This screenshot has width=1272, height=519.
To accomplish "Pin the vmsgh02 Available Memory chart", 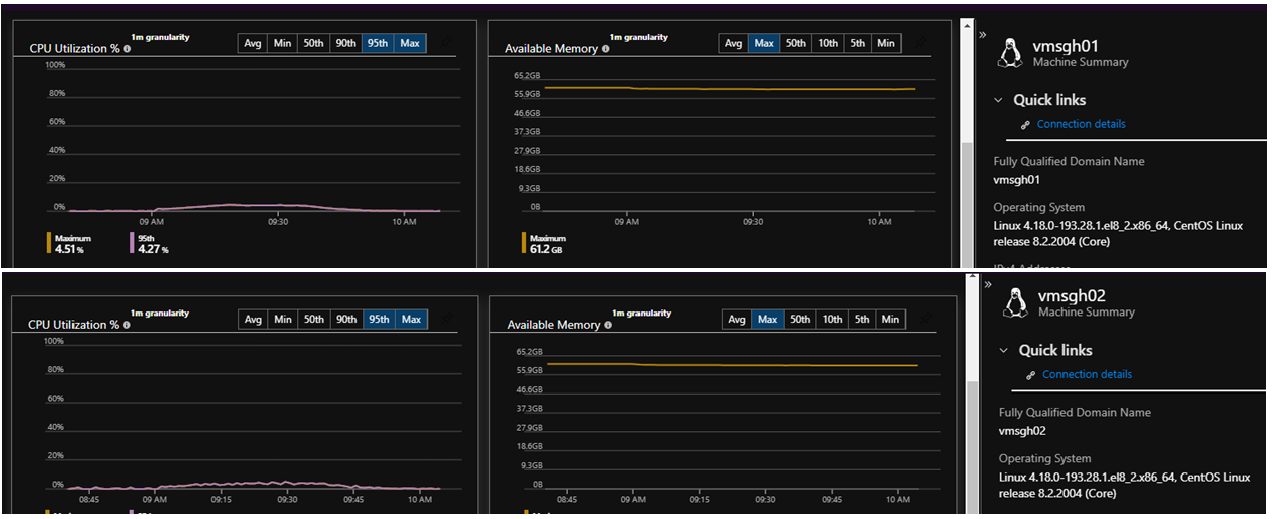I will coord(923,320).
